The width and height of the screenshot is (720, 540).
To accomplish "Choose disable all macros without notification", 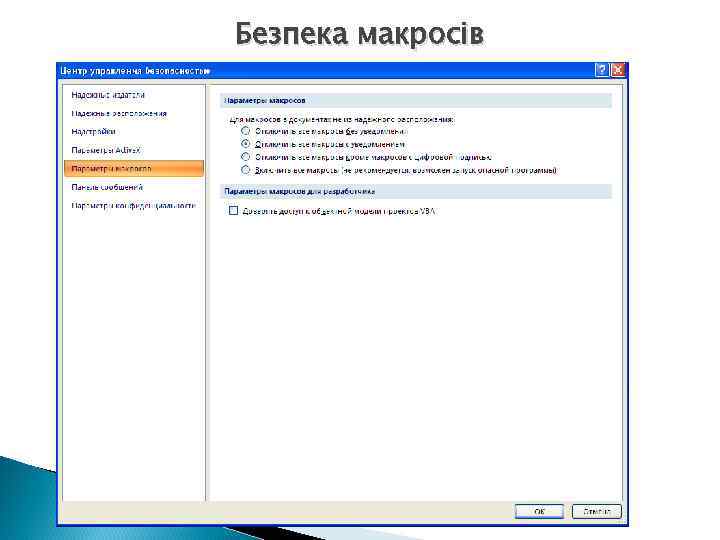I will pos(246,131).
